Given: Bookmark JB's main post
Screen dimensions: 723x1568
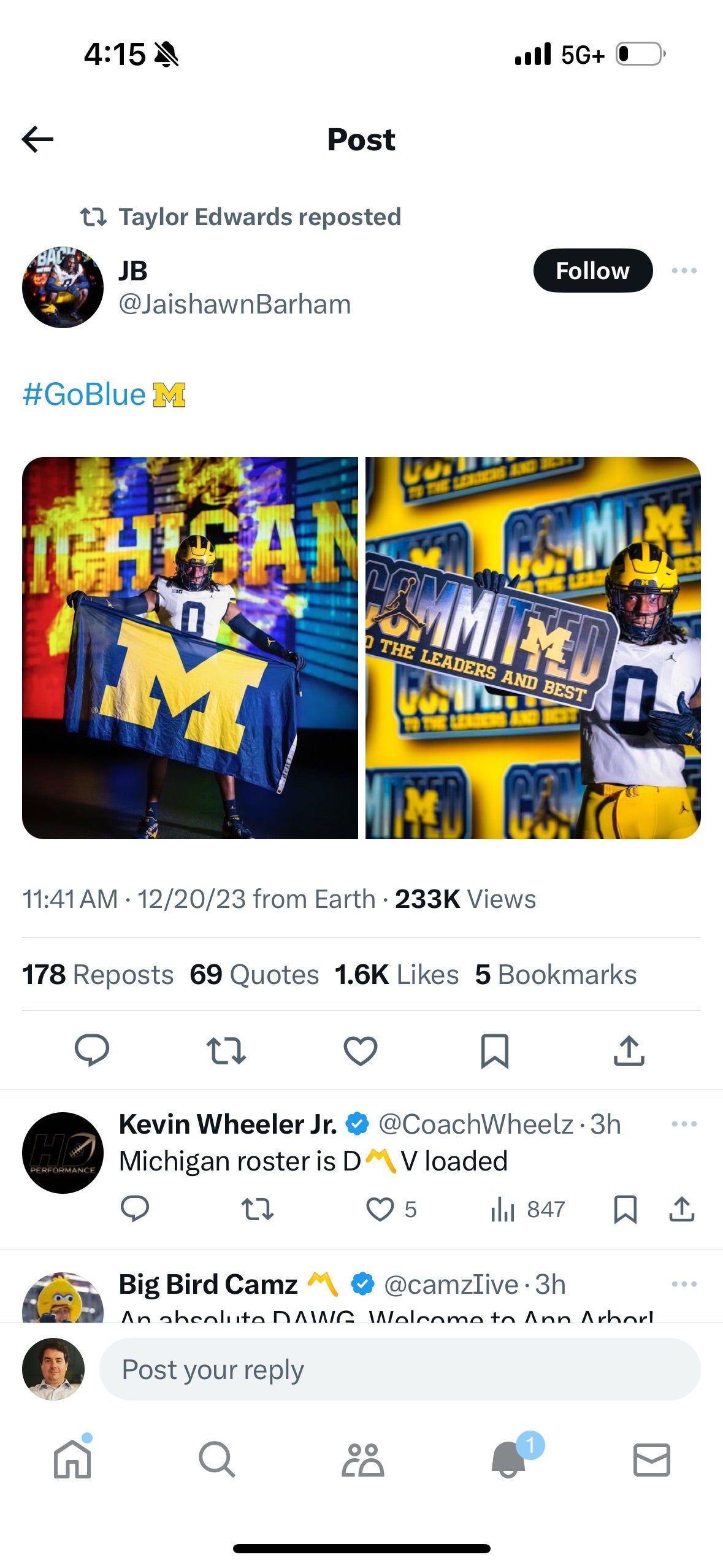Looking at the screenshot, I should point(494,1050).
